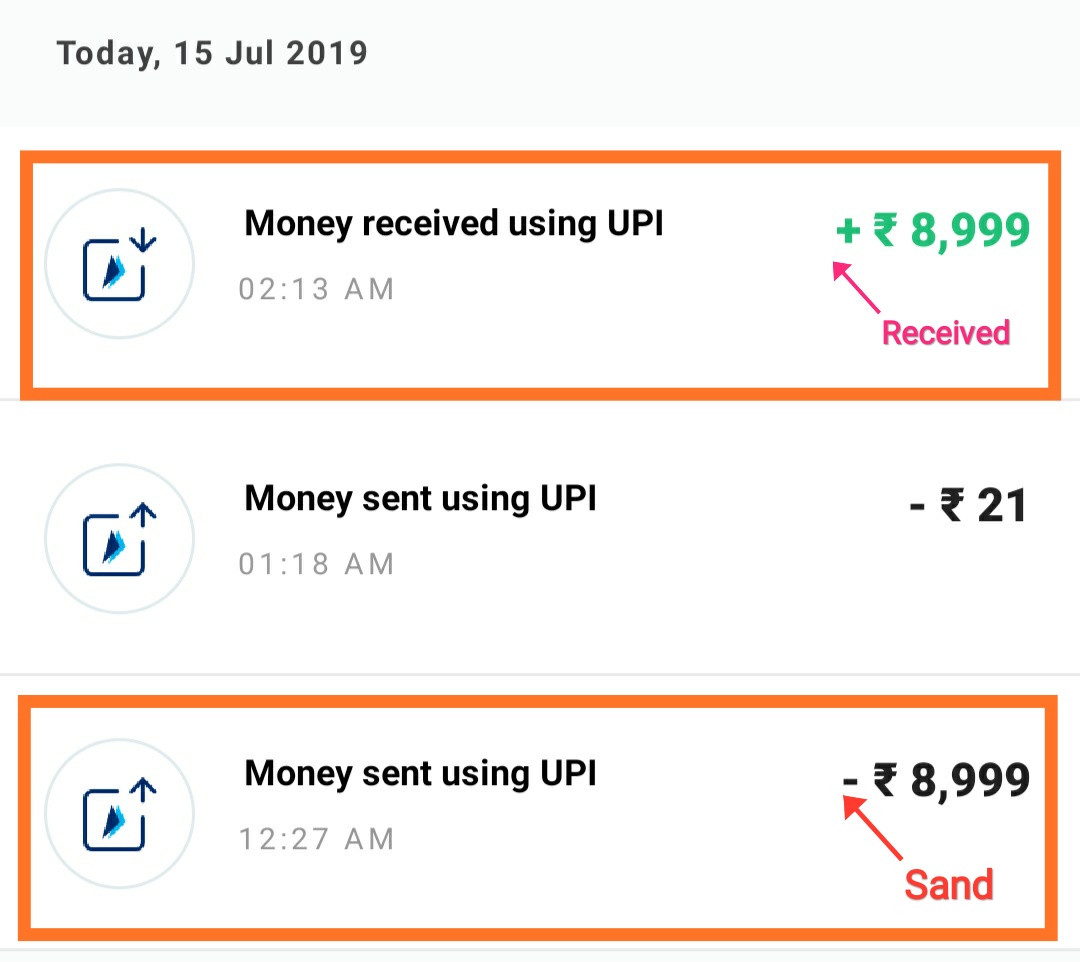Tap the received money UPI icon

click(119, 264)
